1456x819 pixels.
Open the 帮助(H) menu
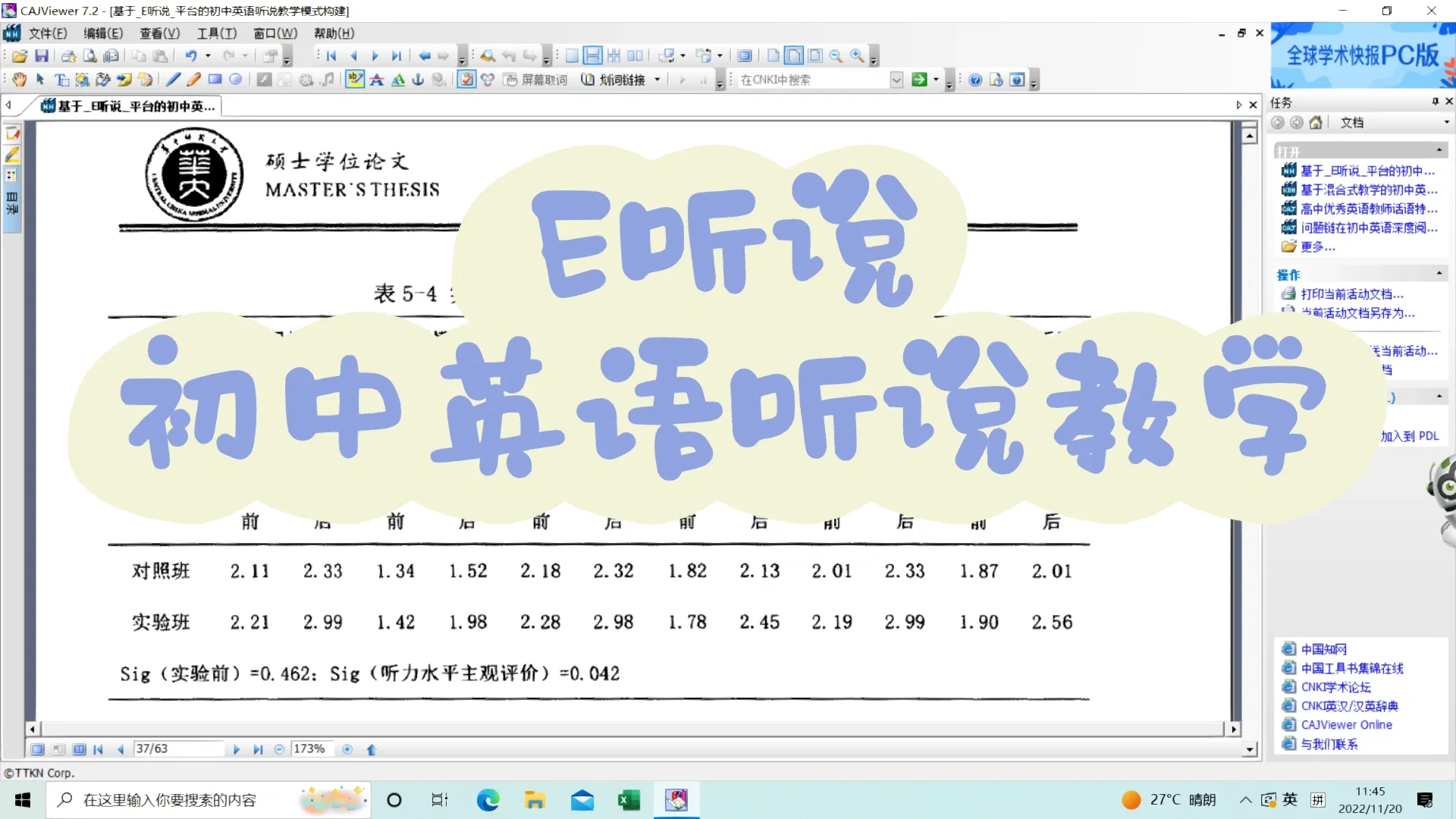(x=334, y=33)
